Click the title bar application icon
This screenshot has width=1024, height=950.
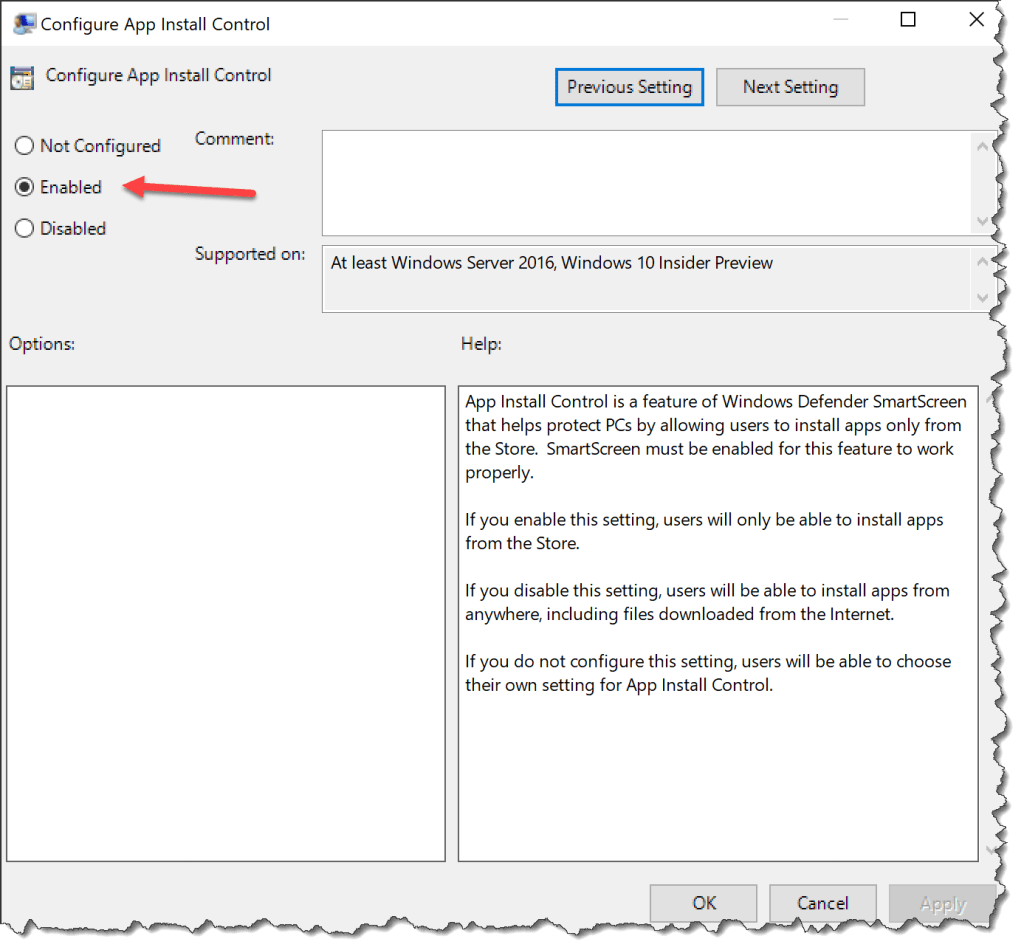pyautogui.click(x=24, y=22)
